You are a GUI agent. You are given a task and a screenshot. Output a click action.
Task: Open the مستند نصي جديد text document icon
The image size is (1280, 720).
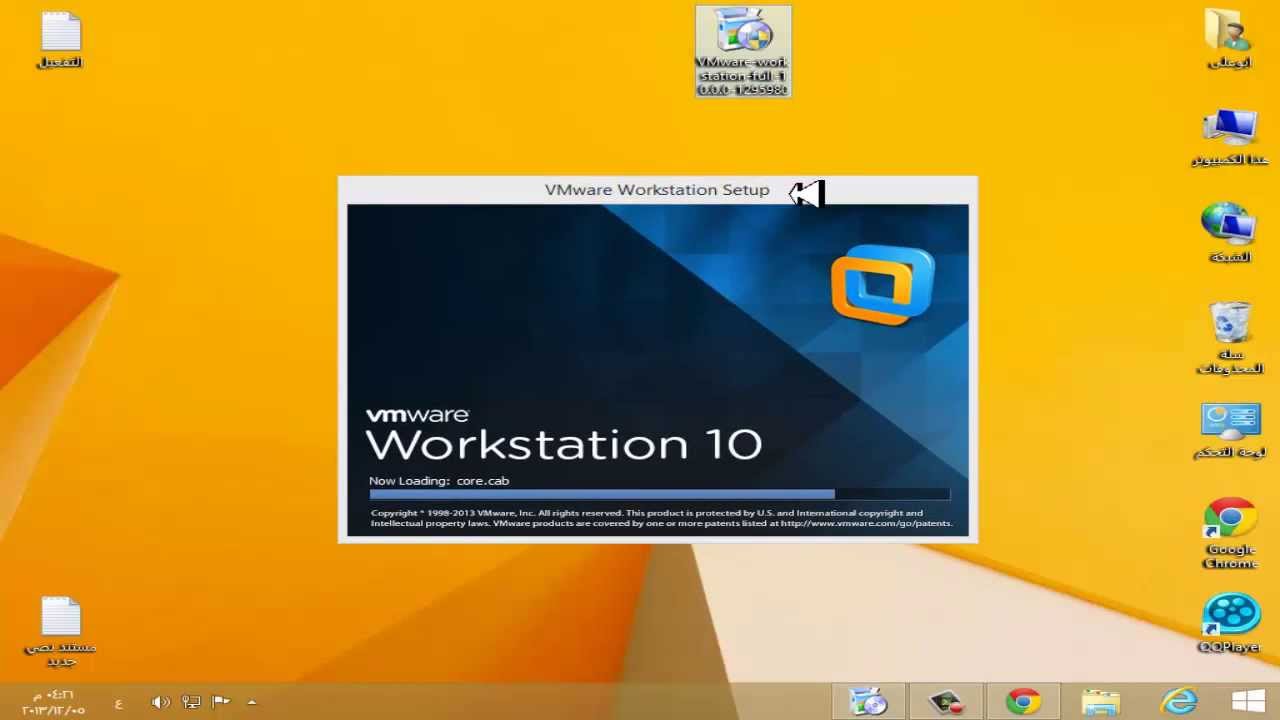click(60, 632)
